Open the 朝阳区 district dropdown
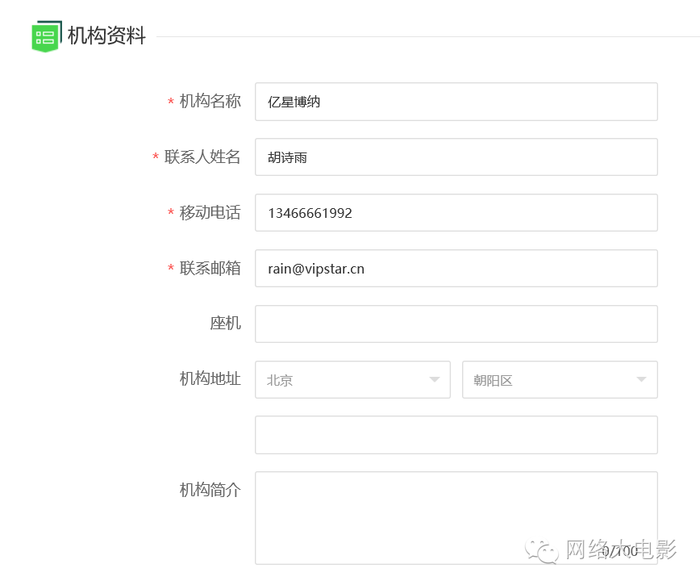Screen dimensions: 700x585 tap(560, 380)
